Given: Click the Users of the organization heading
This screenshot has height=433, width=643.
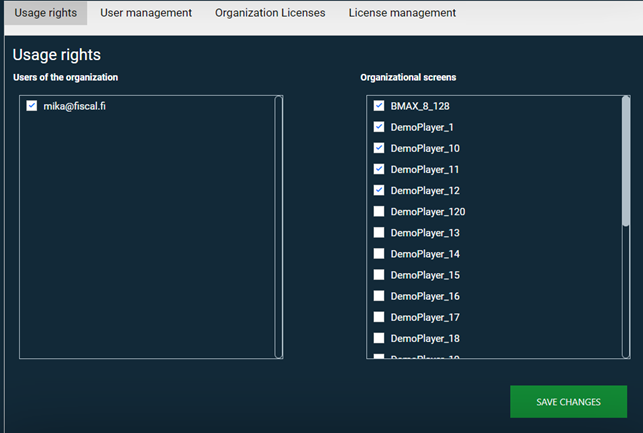Looking at the screenshot, I should (x=65, y=77).
